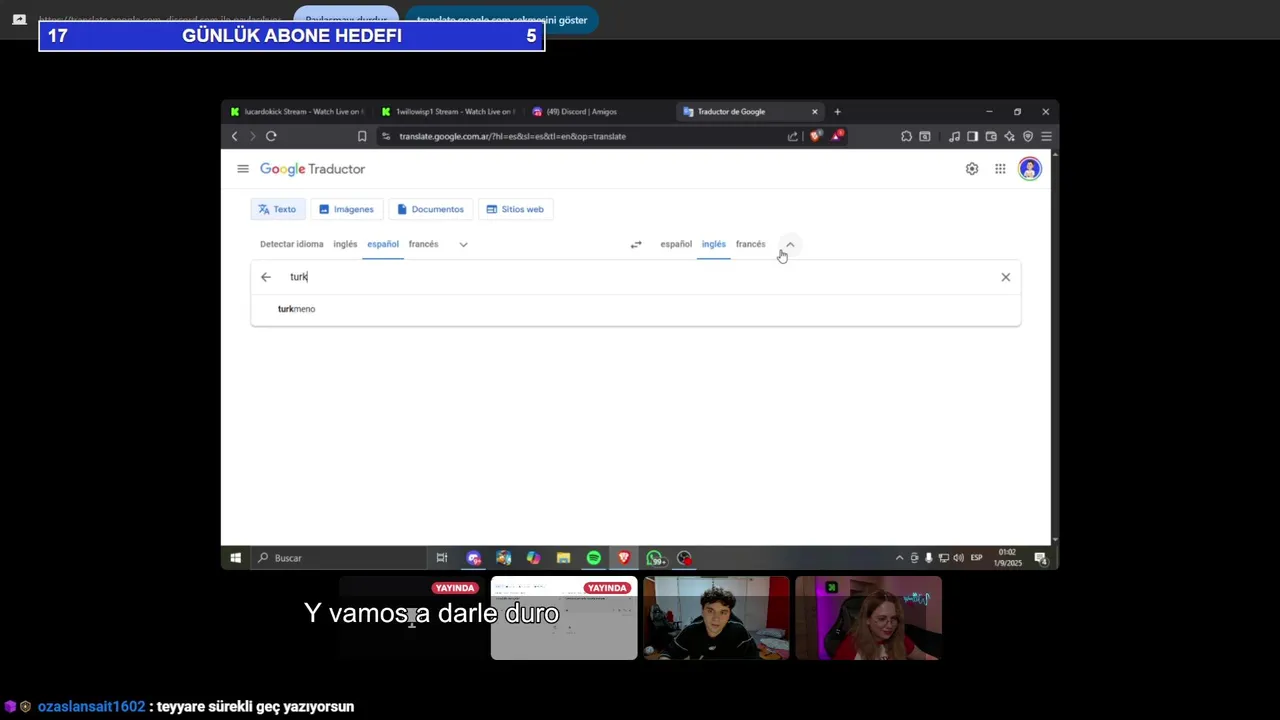This screenshot has width=1280, height=720.
Task: Select the dark-haired man's webcam thumbnail
Action: click(x=716, y=618)
